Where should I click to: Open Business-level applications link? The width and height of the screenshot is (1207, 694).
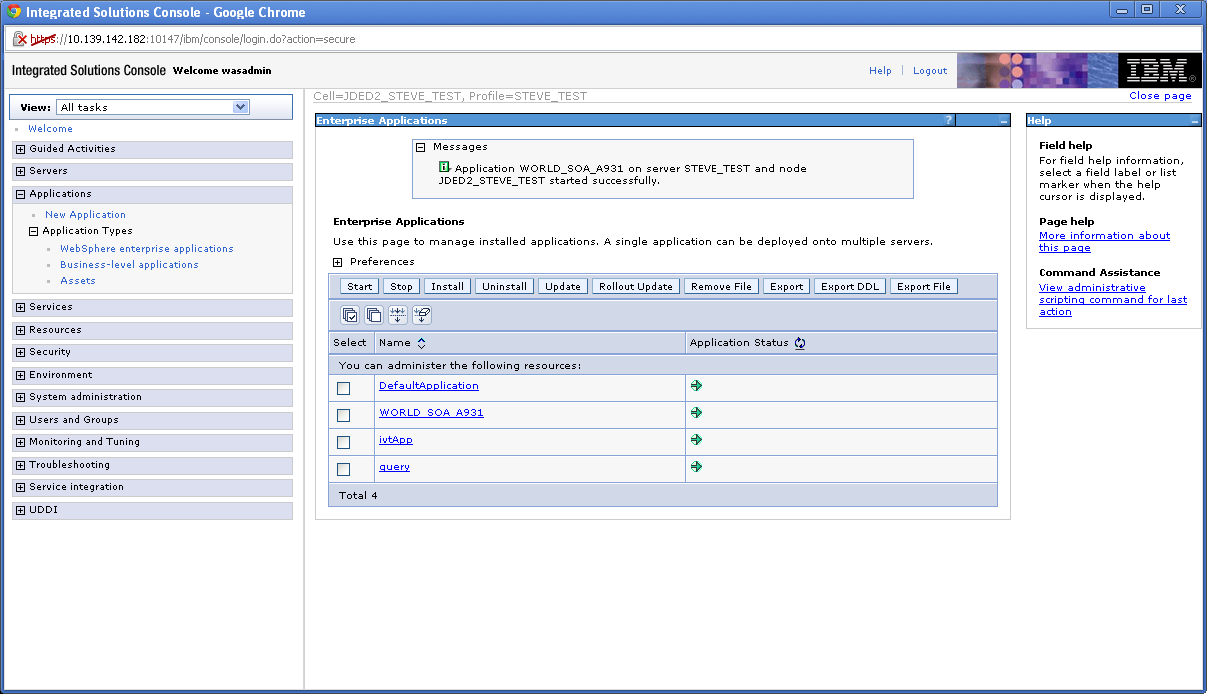129,265
